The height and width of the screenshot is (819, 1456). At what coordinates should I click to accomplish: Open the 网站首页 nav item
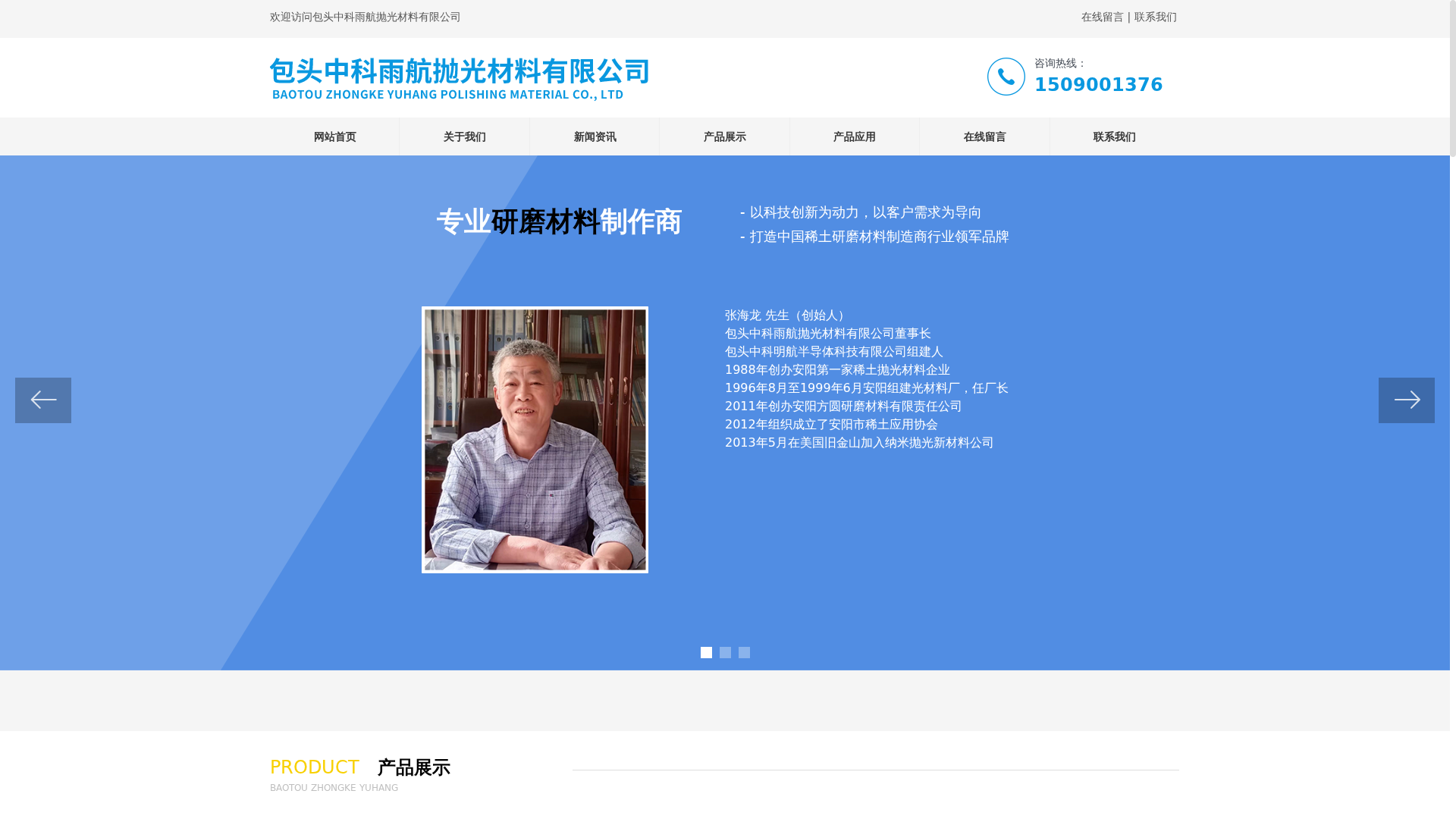[x=334, y=136]
